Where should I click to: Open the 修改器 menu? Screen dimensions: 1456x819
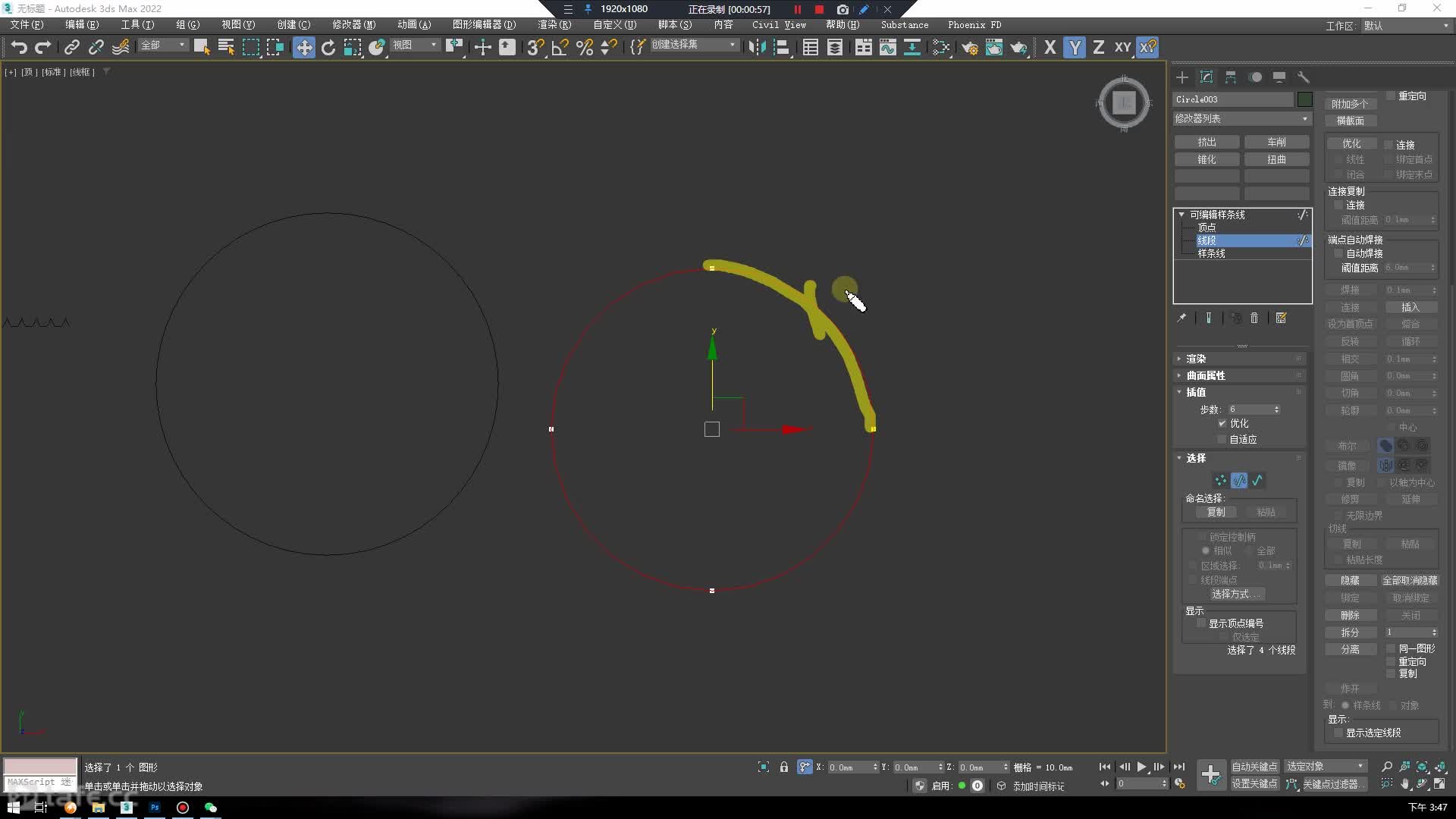(353, 25)
